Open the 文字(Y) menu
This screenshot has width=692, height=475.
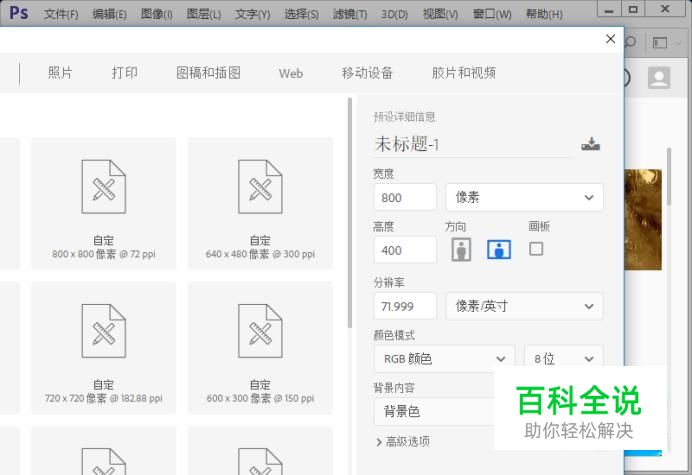coord(252,14)
